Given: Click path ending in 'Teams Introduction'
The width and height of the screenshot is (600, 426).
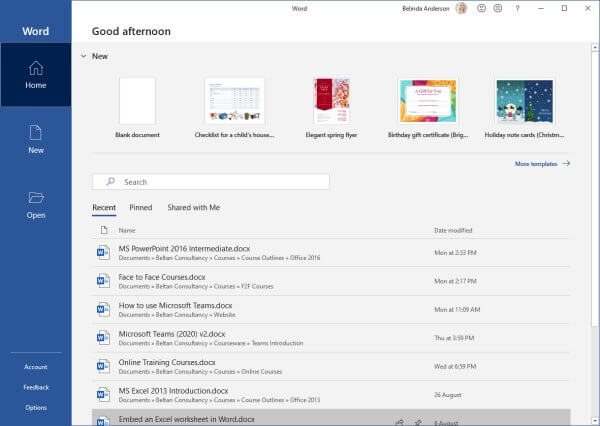Looking at the screenshot, I should click(211, 343).
